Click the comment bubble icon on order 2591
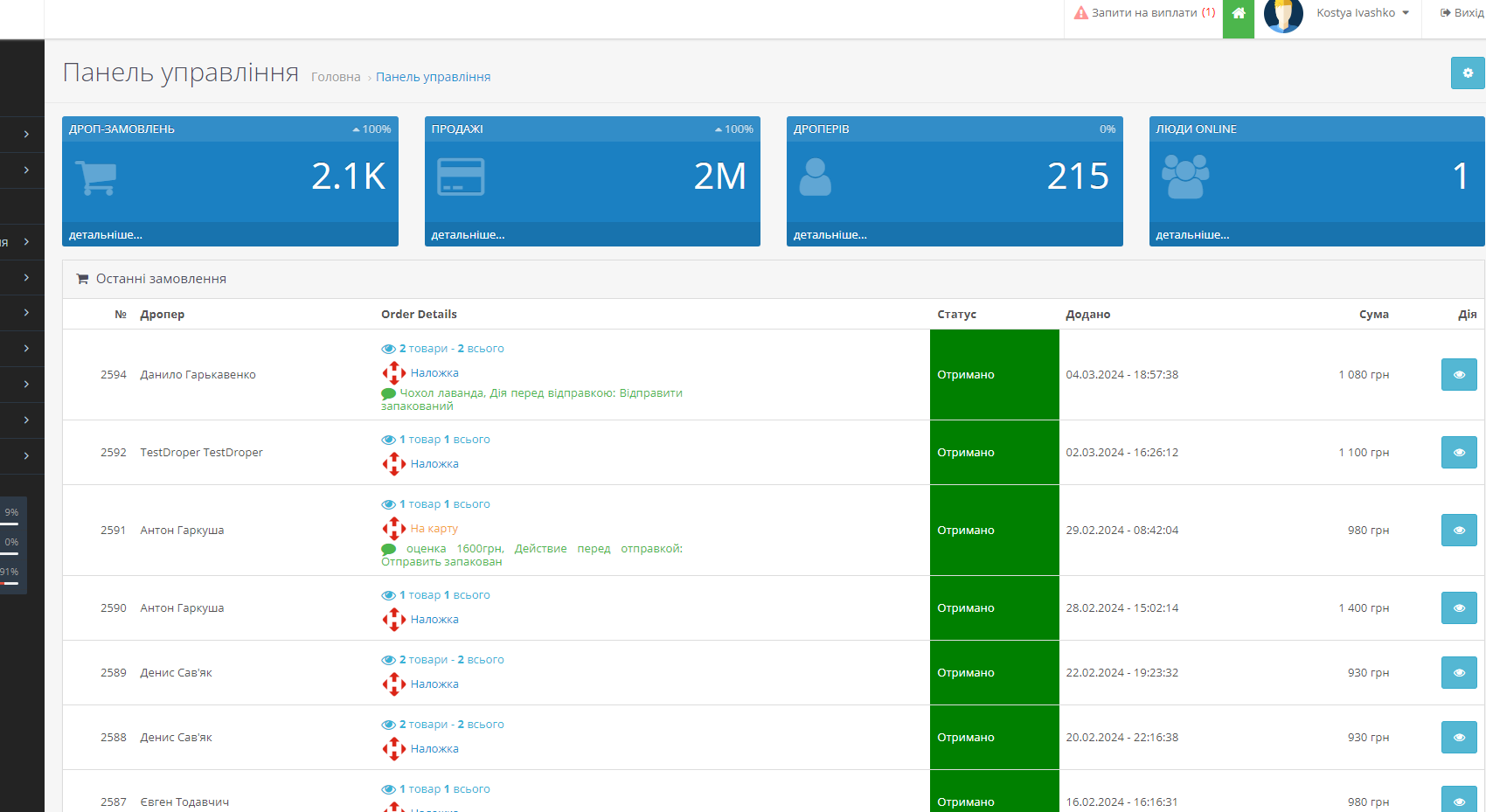1486x812 pixels. (389, 549)
